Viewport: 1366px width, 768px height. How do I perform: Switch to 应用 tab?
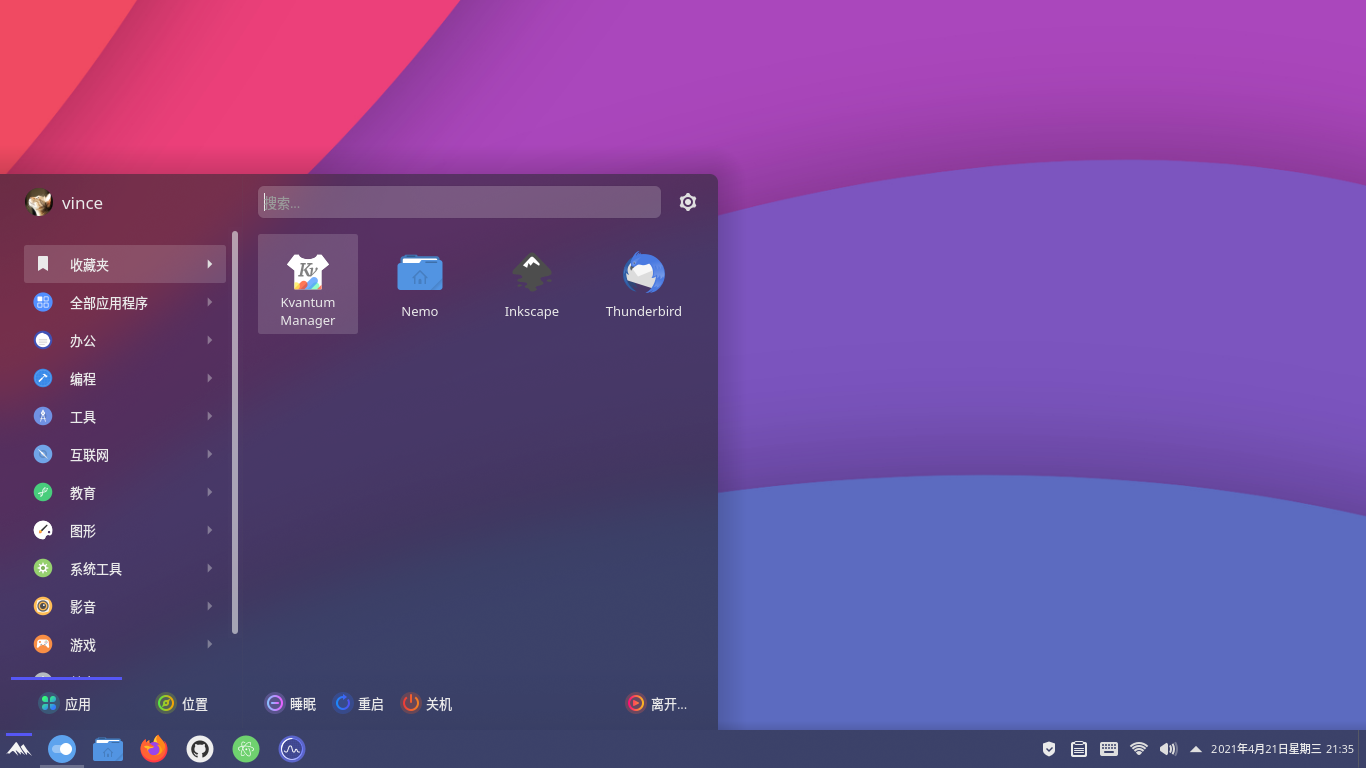tap(66, 703)
